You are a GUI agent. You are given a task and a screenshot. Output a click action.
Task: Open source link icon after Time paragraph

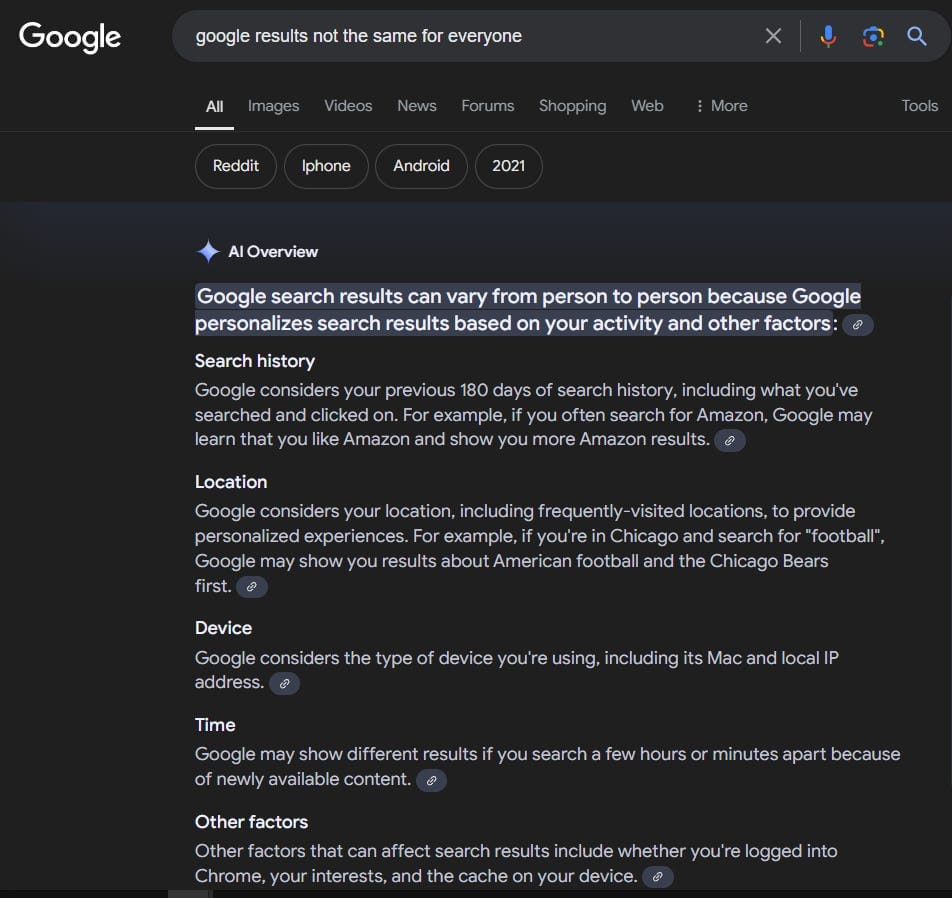432,781
